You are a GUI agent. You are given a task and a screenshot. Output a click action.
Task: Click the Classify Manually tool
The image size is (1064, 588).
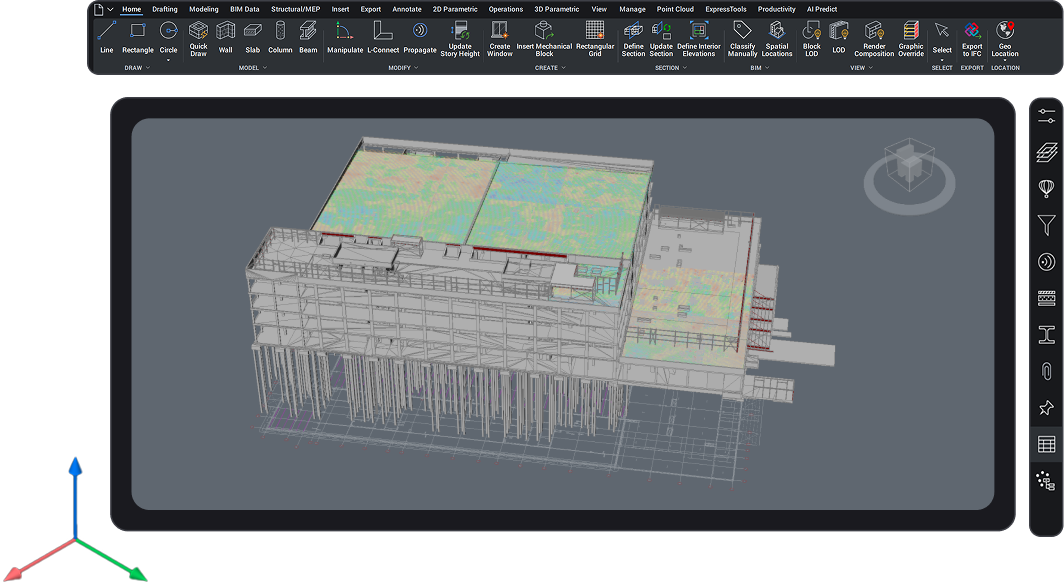[742, 39]
